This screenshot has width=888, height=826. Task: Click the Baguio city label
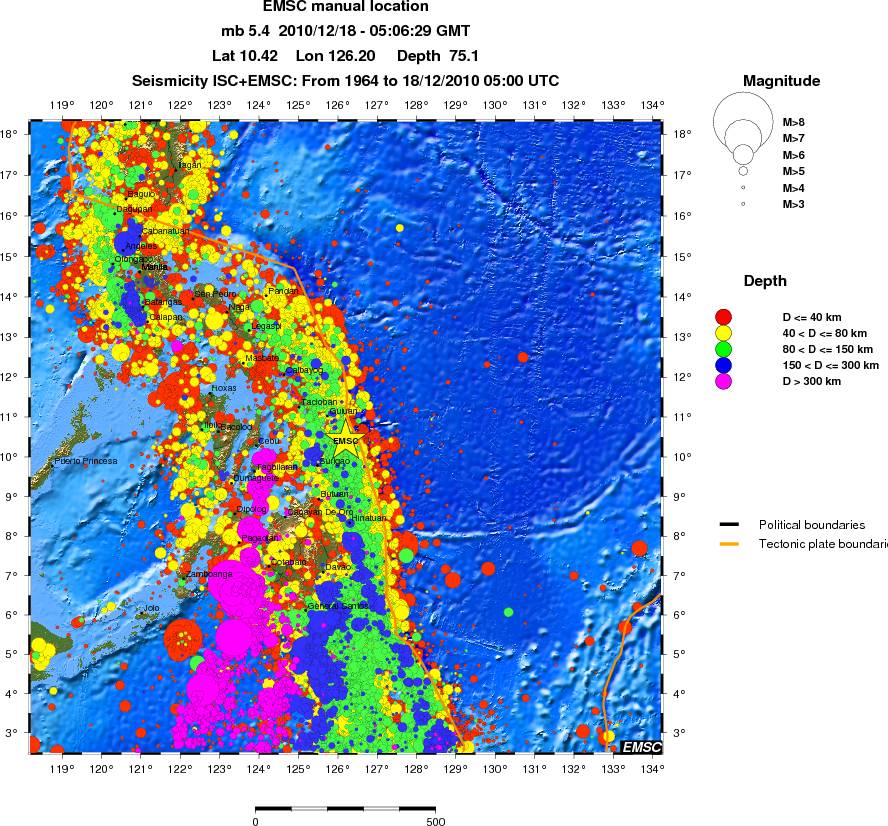tap(141, 194)
